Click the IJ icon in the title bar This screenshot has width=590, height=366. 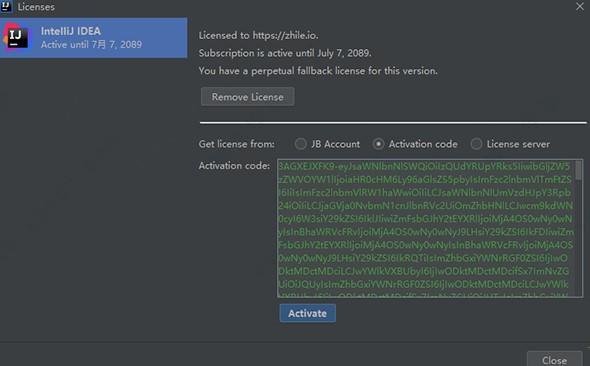6,6
